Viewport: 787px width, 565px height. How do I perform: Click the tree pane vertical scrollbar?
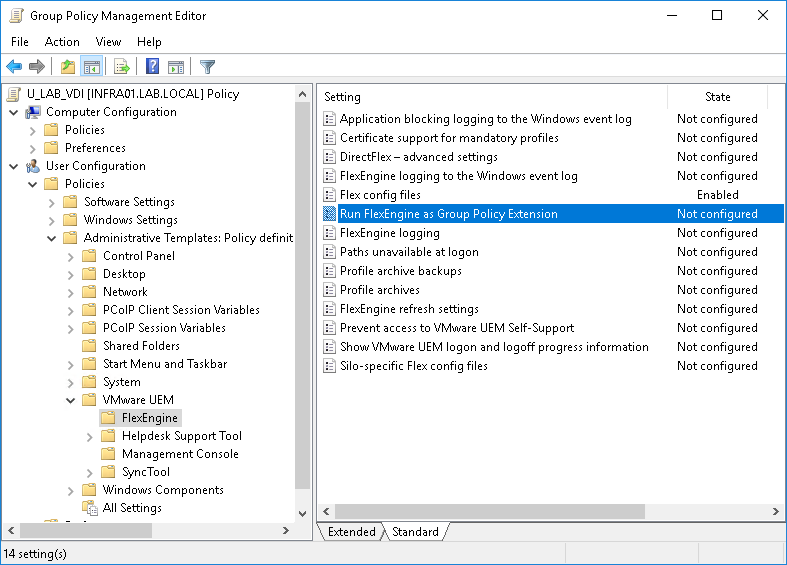tap(303, 300)
